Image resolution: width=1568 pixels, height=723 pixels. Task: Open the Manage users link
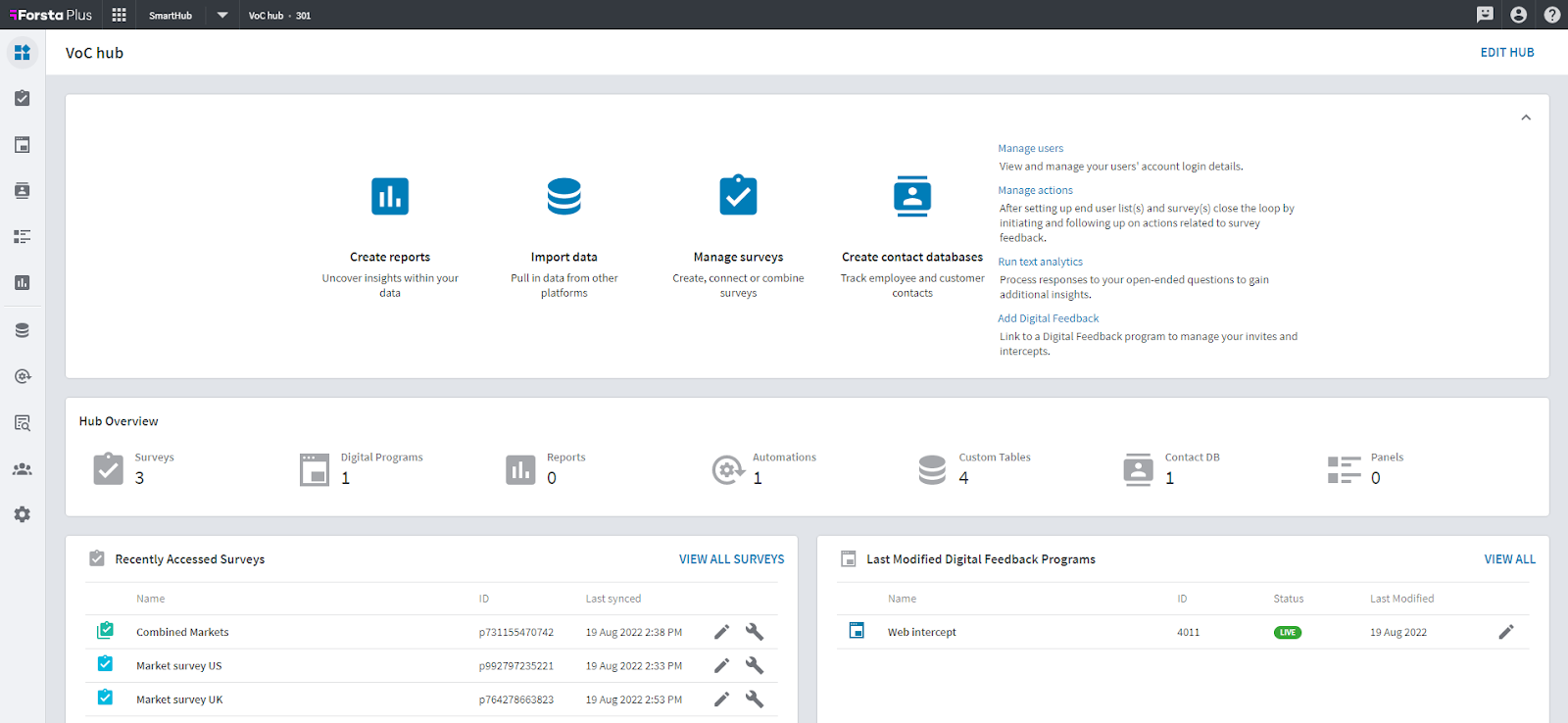point(1030,149)
